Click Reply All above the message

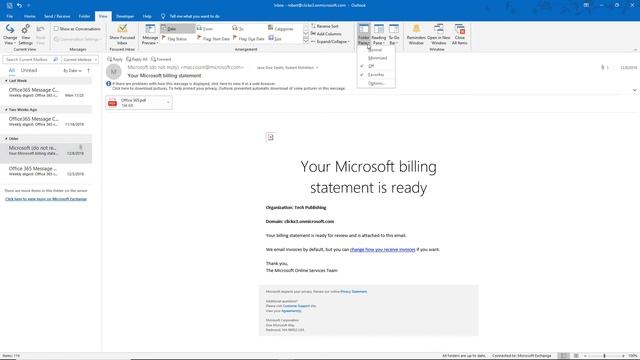click(x=137, y=59)
